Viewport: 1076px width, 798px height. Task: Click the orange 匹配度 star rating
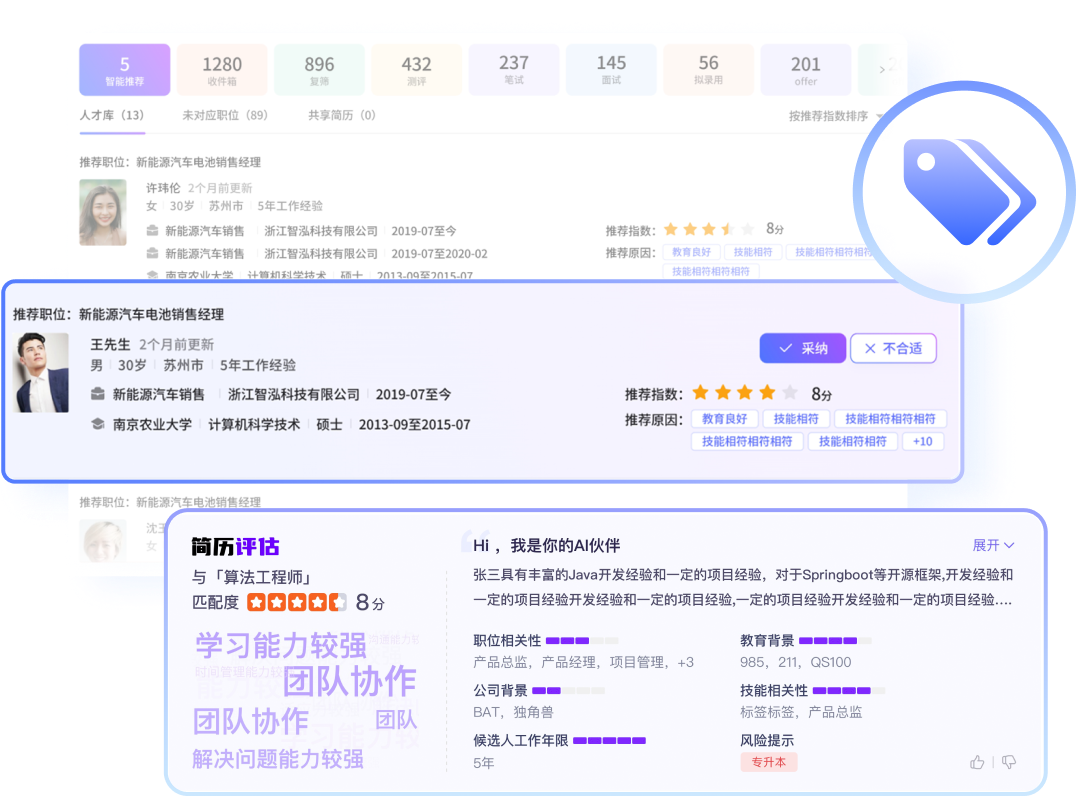coord(296,602)
